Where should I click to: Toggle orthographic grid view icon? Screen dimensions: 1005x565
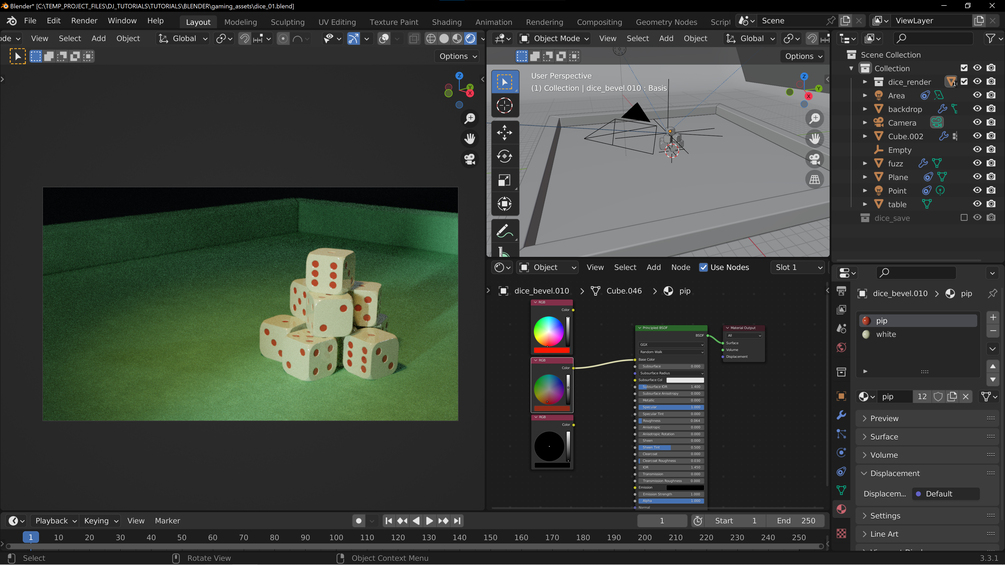coord(814,180)
